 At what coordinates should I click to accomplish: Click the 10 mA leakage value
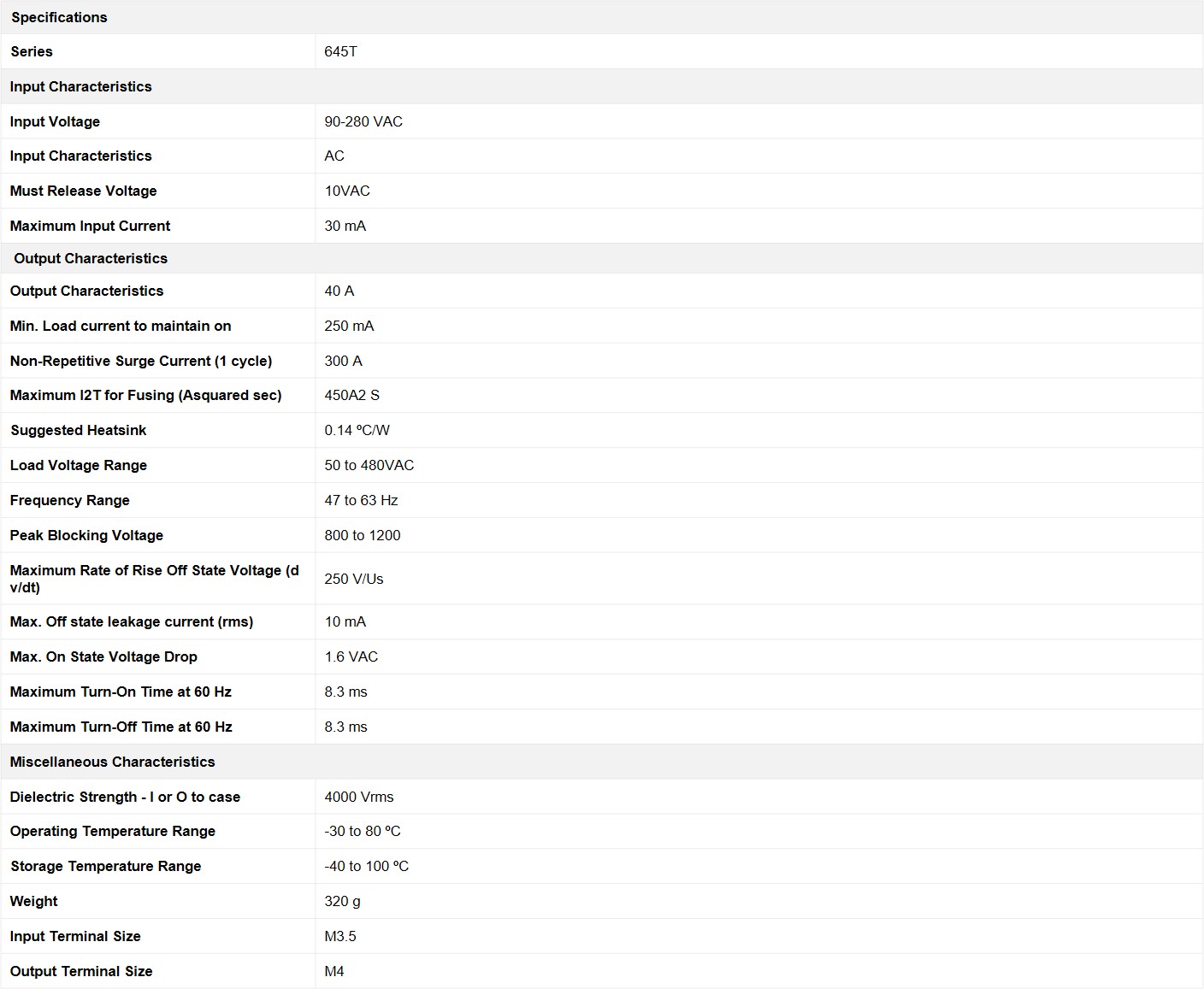coord(345,621)
